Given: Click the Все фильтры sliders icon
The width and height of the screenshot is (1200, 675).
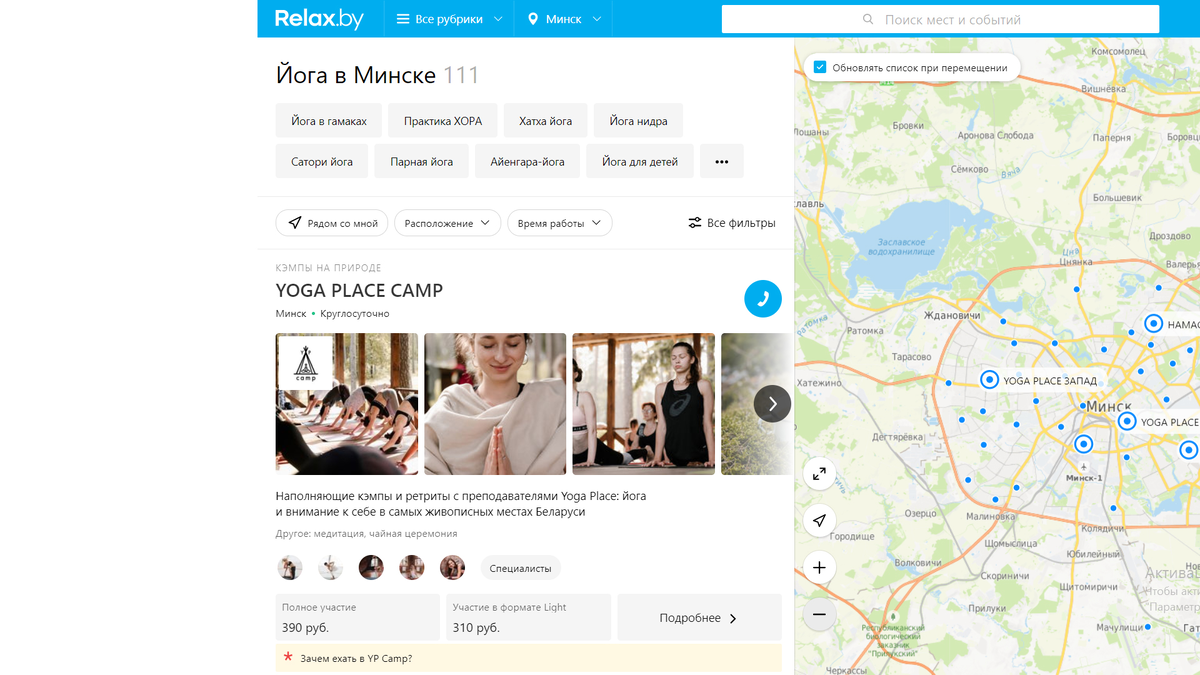Looking at the screenshot, I should coord(694,223).
